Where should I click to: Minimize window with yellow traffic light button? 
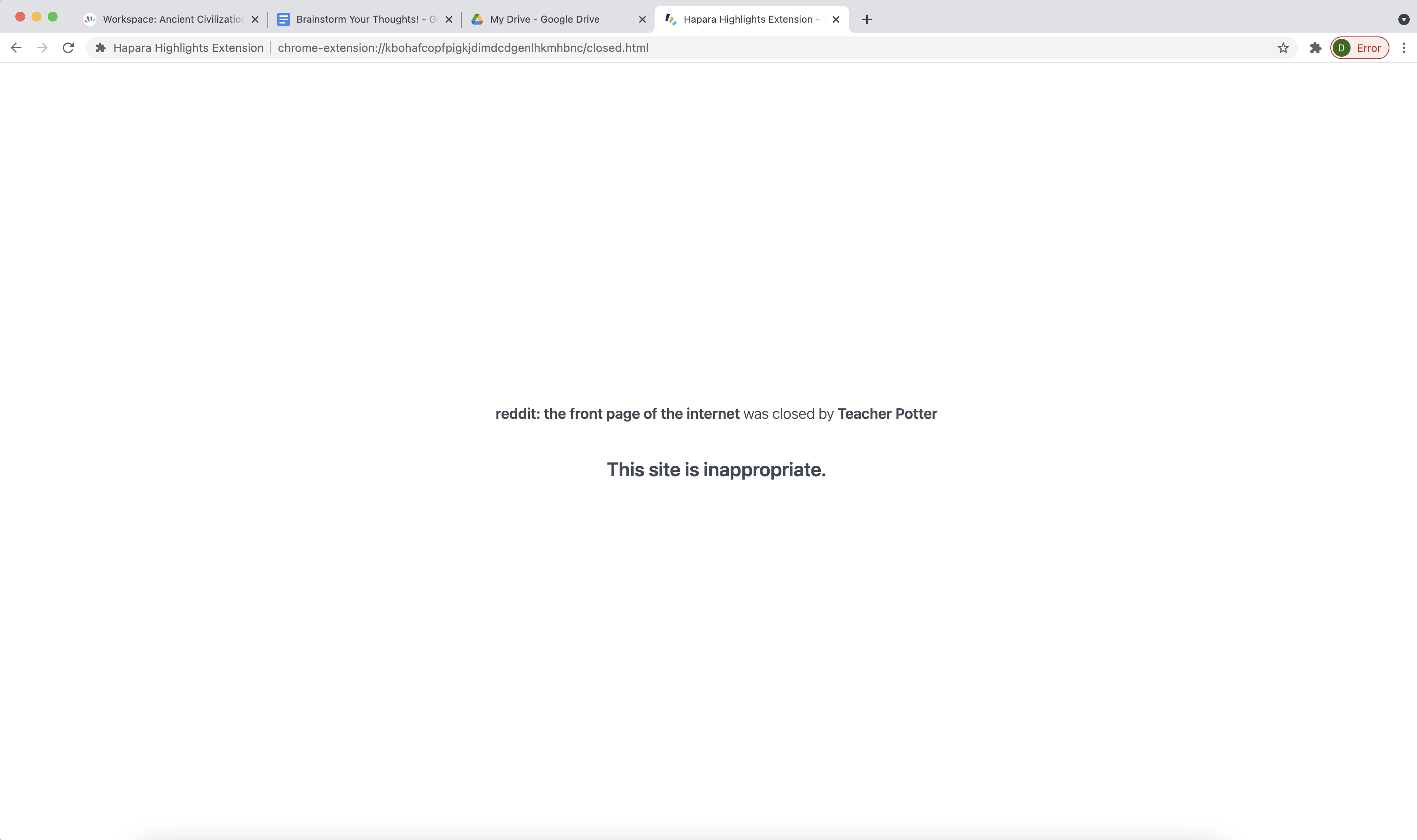(36, 17)
